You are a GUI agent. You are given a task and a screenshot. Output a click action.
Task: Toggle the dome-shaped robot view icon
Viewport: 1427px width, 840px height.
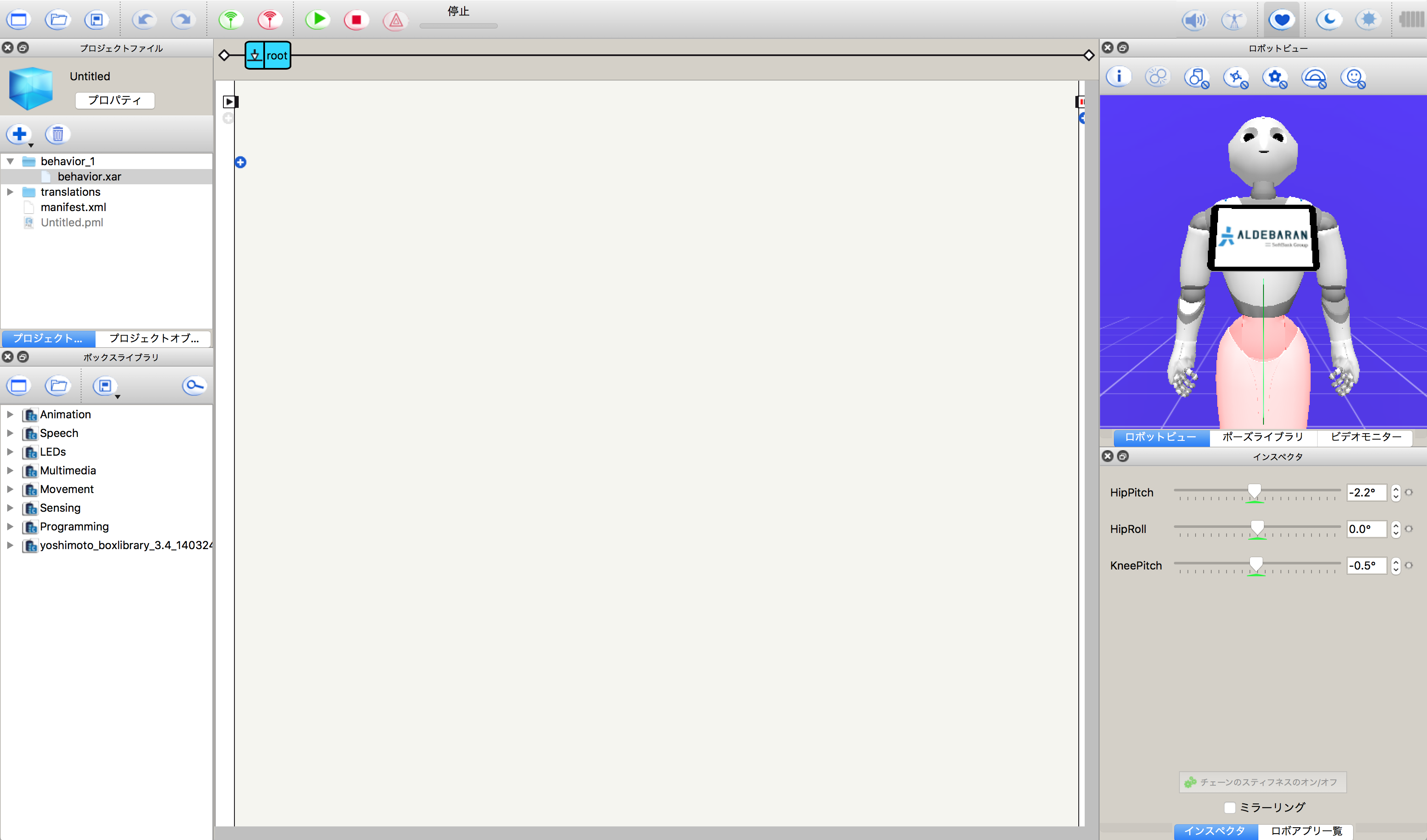pos(1314,78)
